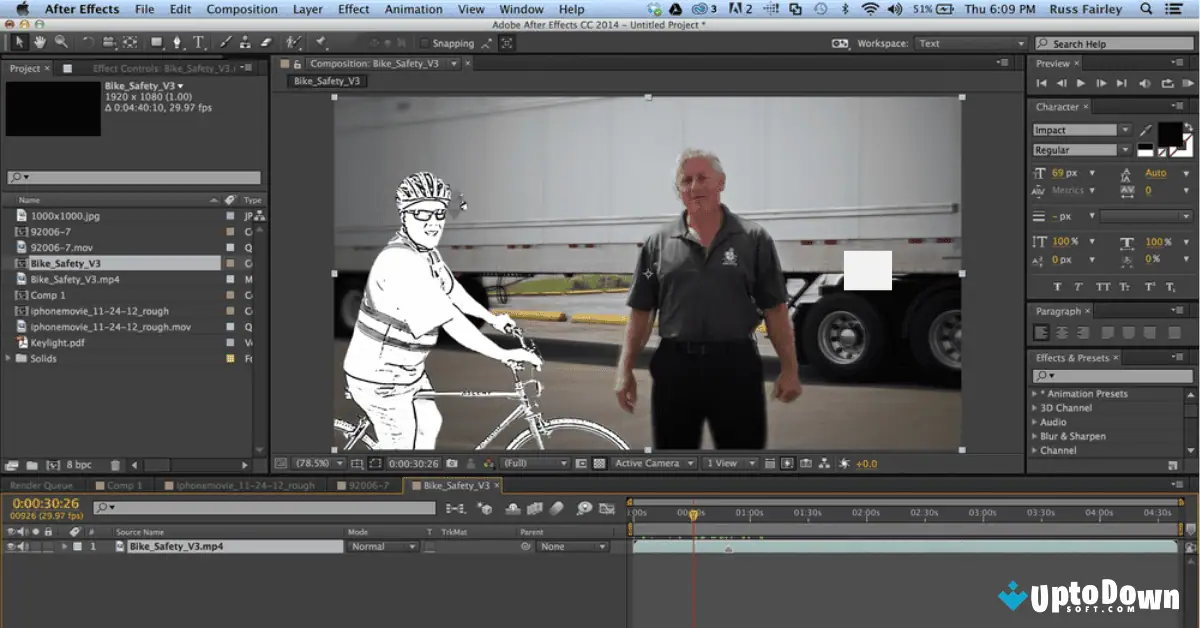1200x628 pixels.
Task: Select the Pen tool
Action: tap(177, 44)
